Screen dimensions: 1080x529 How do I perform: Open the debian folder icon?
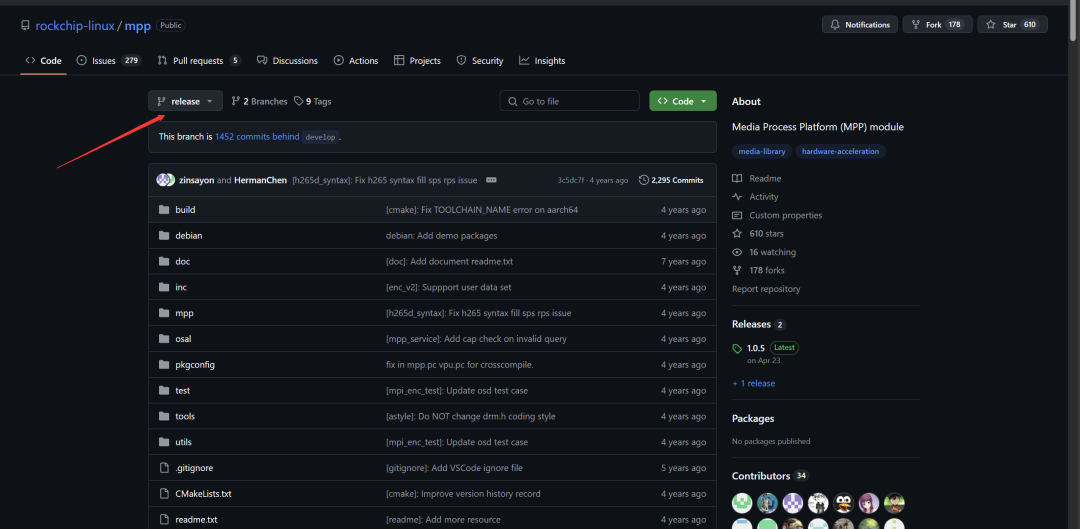[x=164, y=236]
